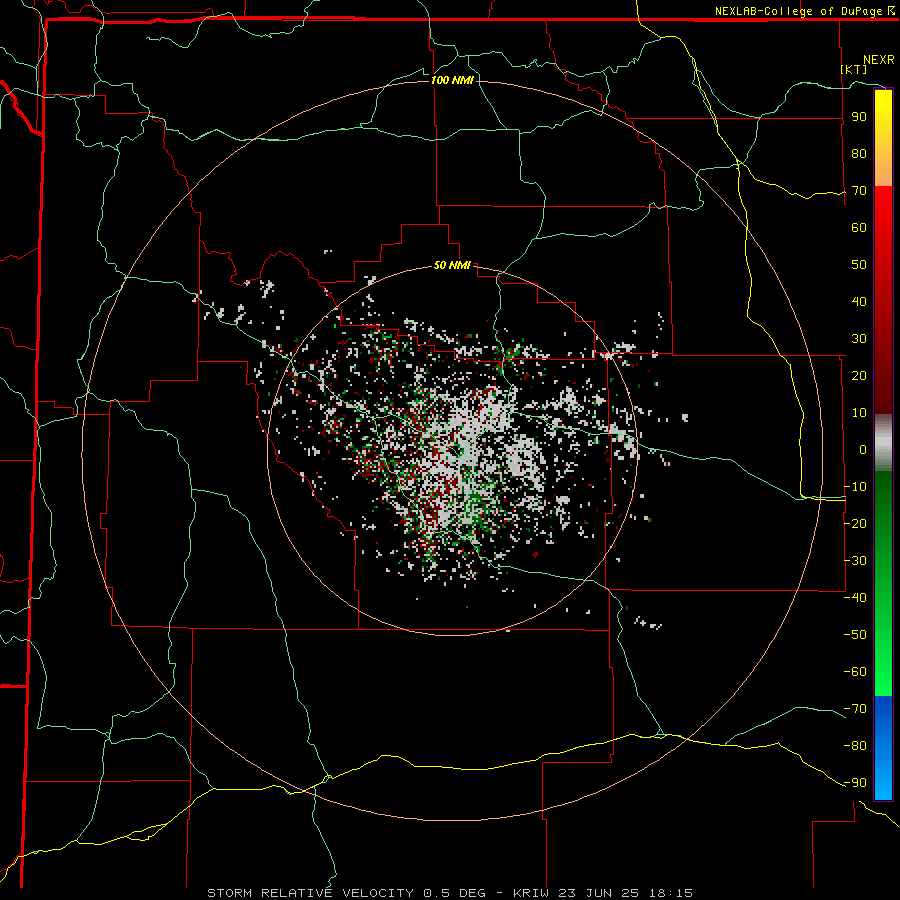Click the yellow top segment of the color bar
The image size is (900, 900).
[883, 138]
